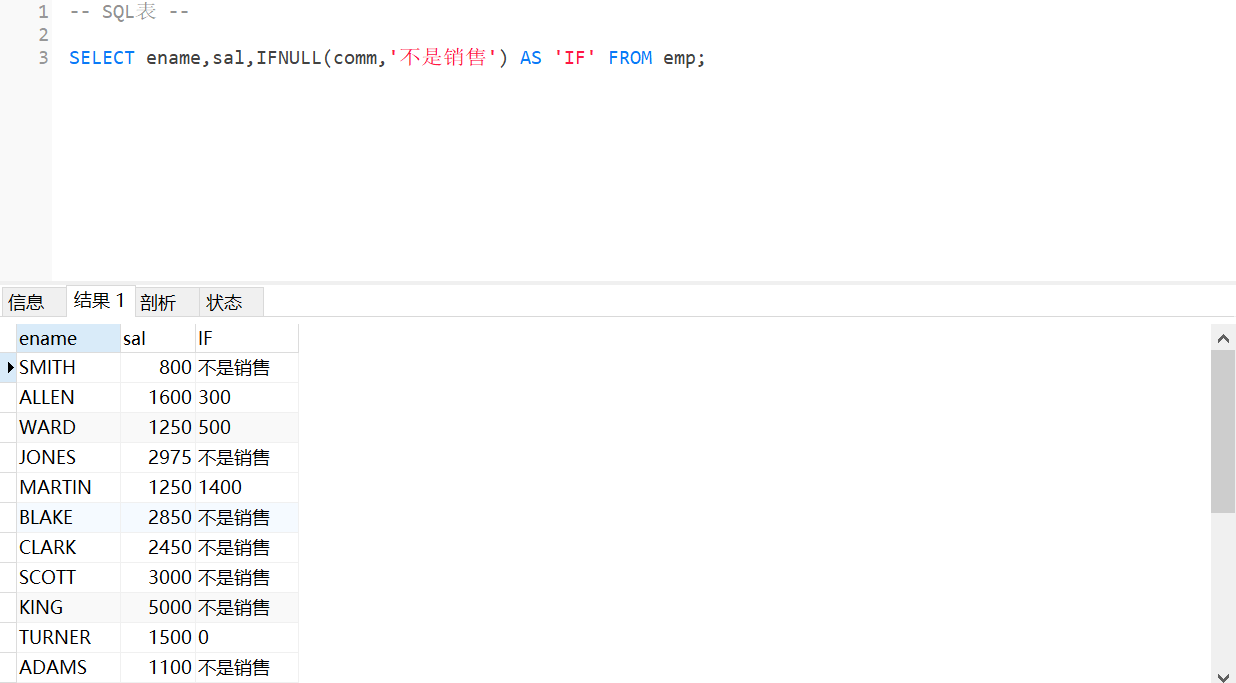
Task: Click salary value 800
Action: click(x=157, y=368)
